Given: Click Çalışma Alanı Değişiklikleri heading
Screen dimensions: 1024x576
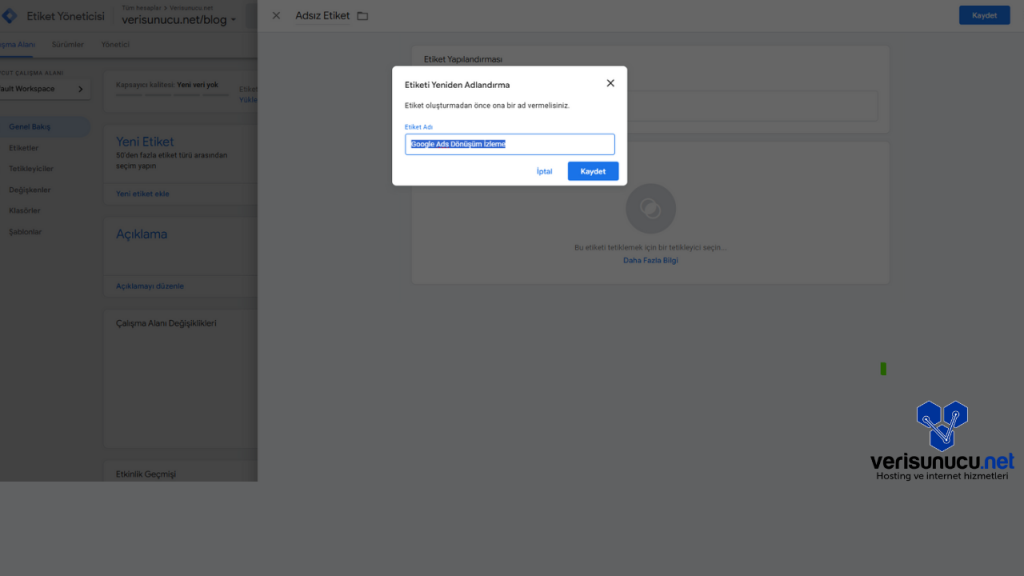Looking at the screenshot, I should (166, 323).
